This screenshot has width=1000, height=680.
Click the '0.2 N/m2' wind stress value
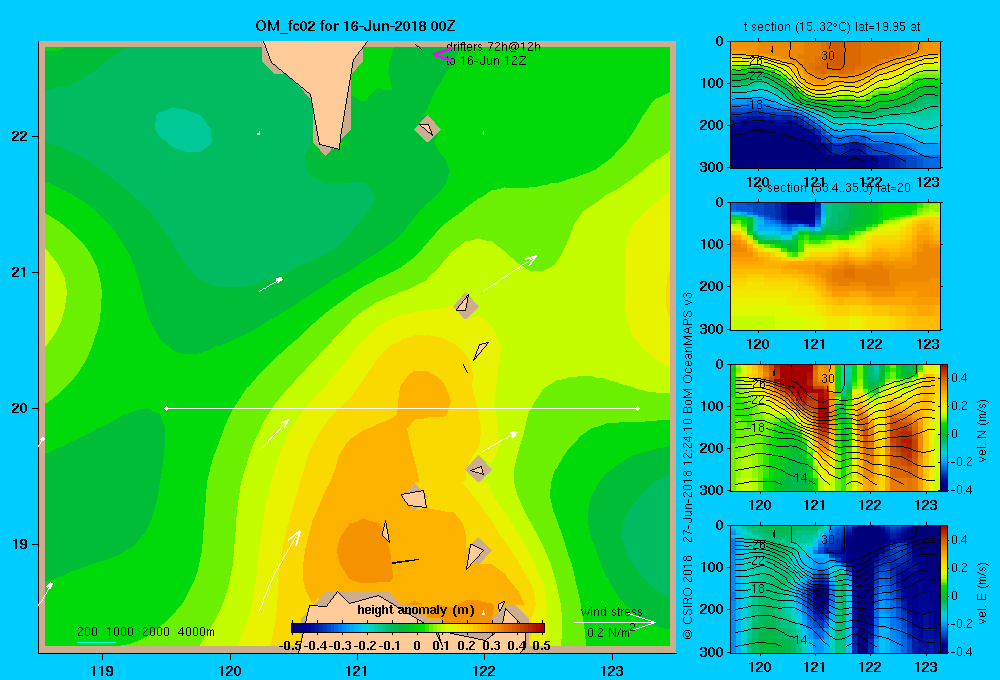pos(610,632)
